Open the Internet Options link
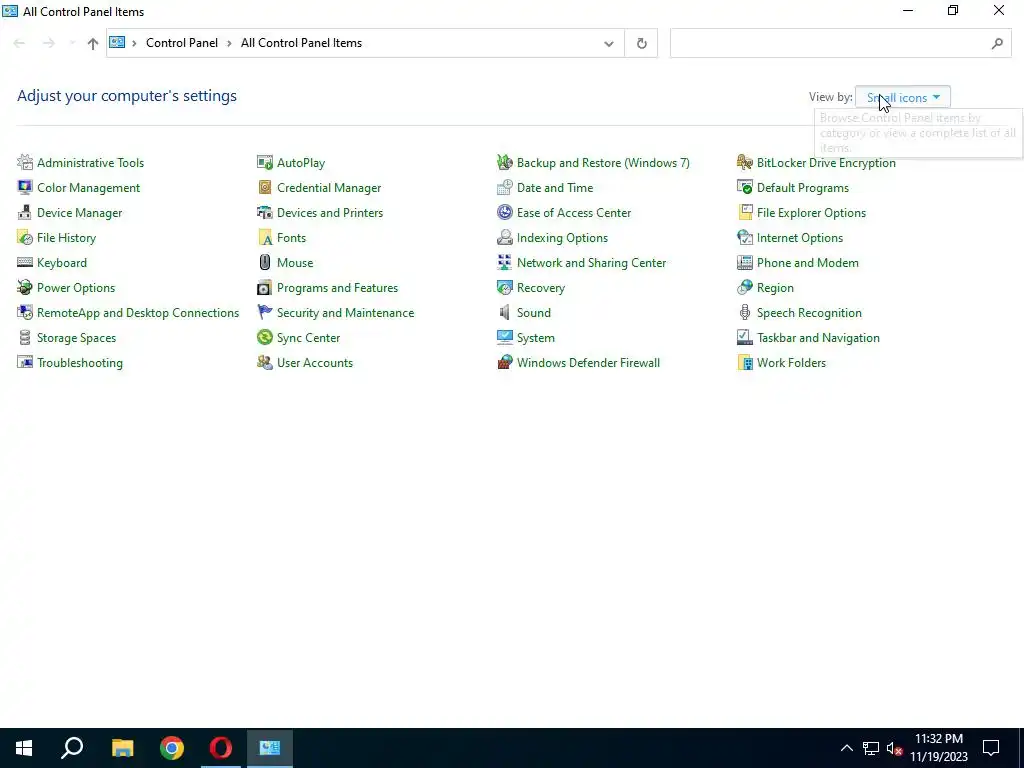This screenshot has width=1024, height=768. click(799, 238)
